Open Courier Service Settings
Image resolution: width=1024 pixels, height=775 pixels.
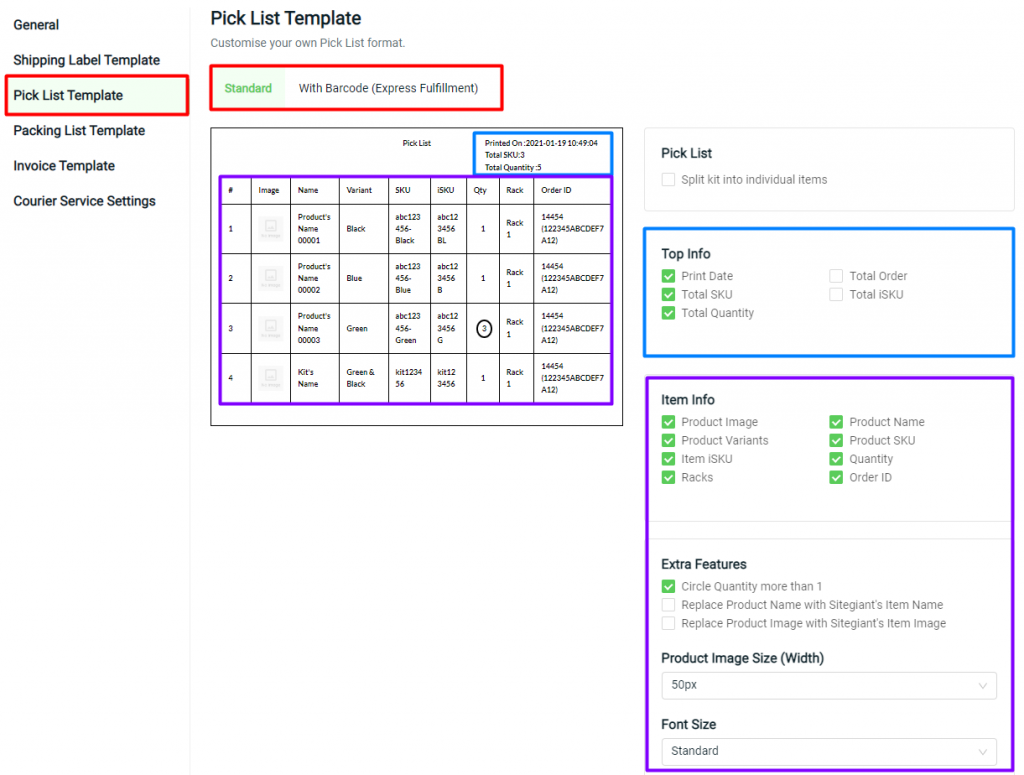(x=85, y=201)
